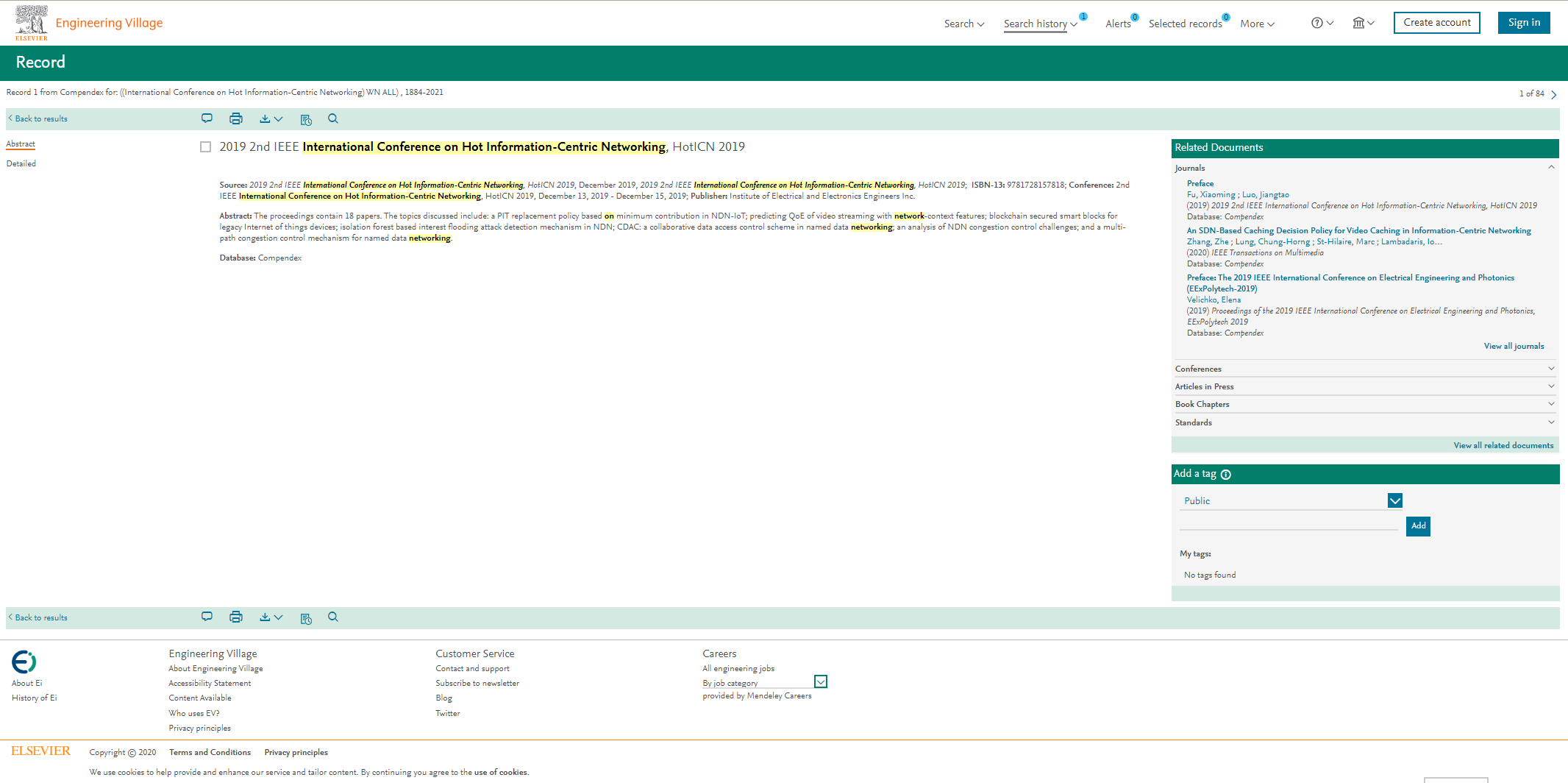Open the Public tag visibility dropdown
The height and width of the screenshot is (783, 1568).
1395,500
